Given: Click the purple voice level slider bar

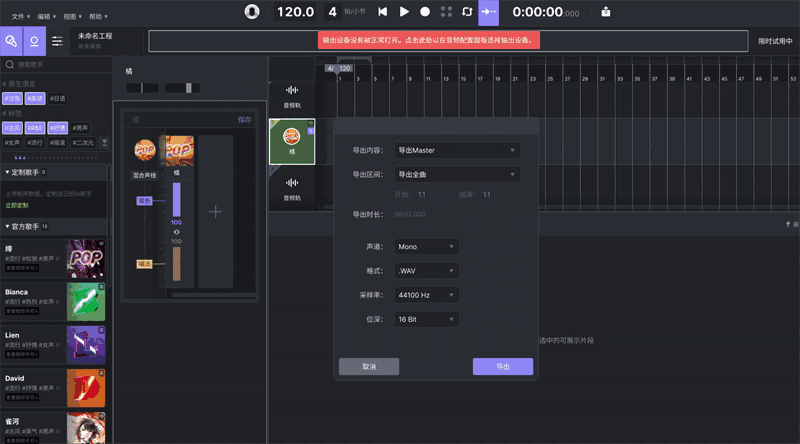Looking at the screenshot, I should tap(177, 198).
